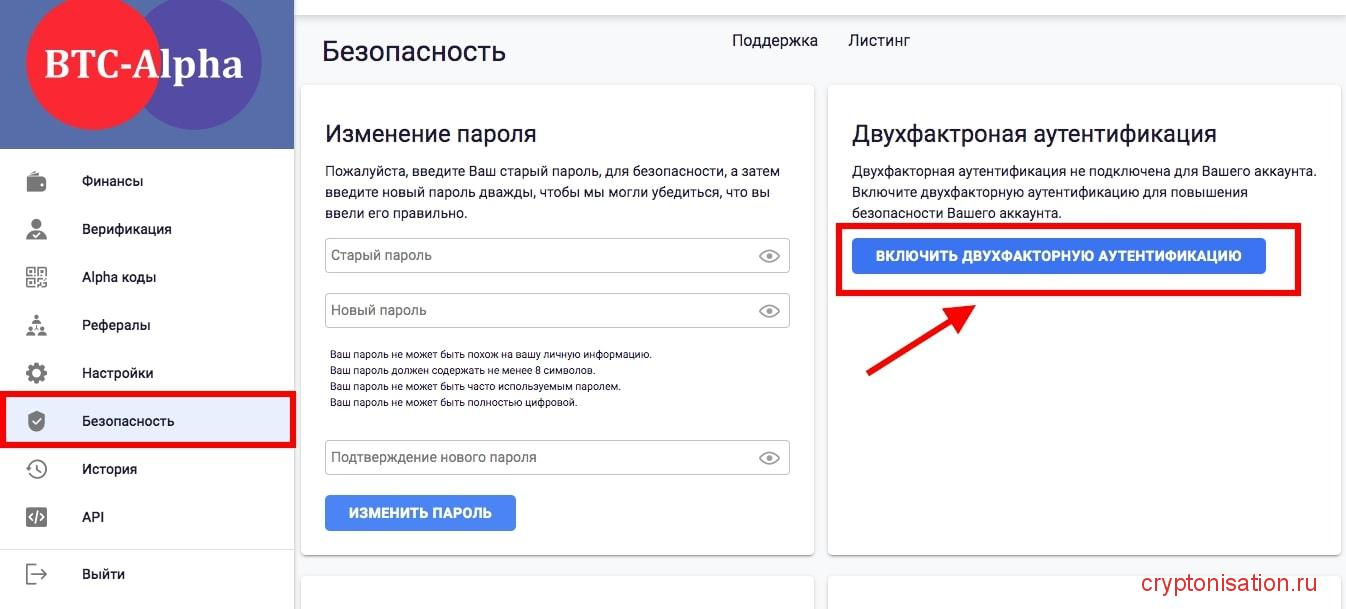Reveal the new password field contents
This screenshot has height=609, width=1346.
[x=769, y=310]
